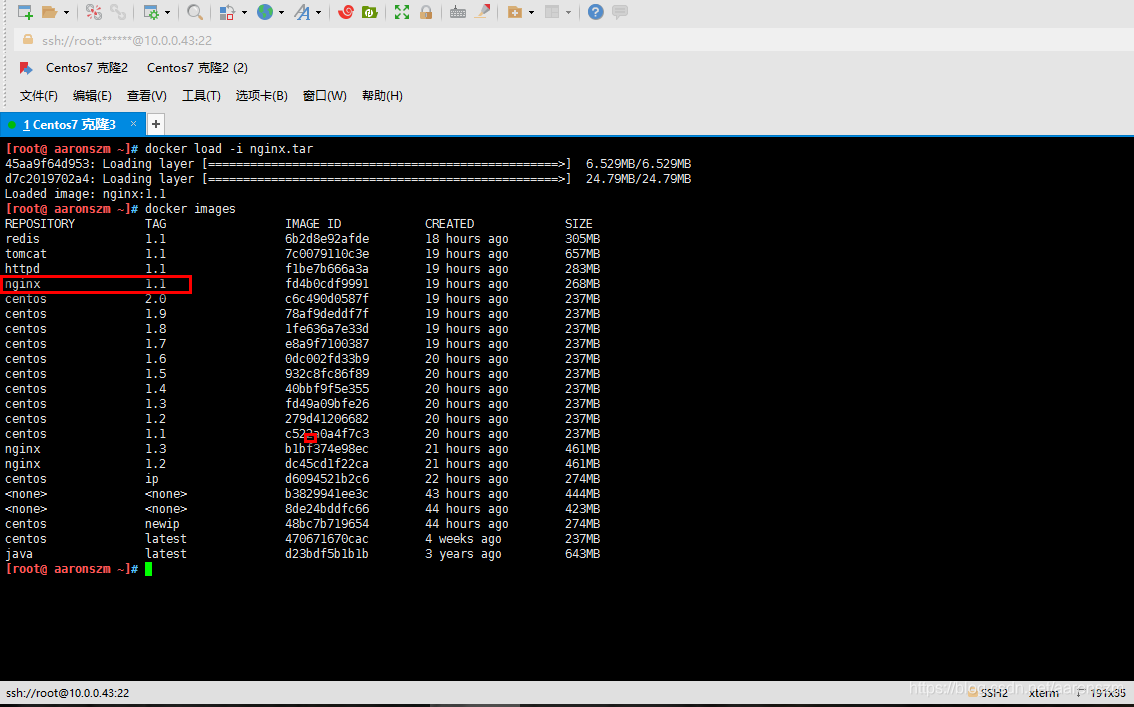Image resolution: width=1134 pixels, height=707 pixels.
Task: Expand the layout dropdown arrow
Action: pyautogui.click(x=568, y=12)
